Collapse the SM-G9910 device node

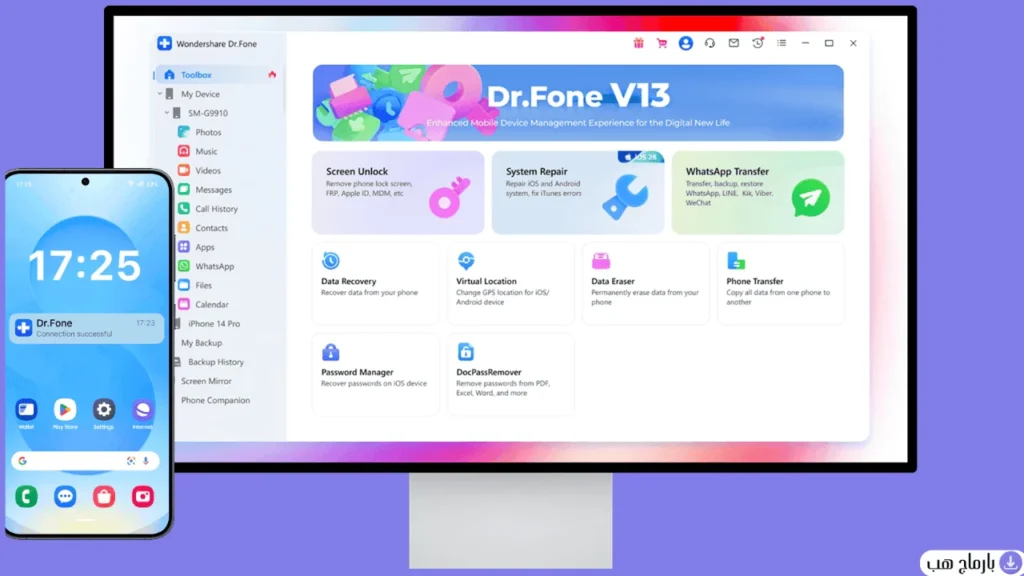click(x=167, y=113)
